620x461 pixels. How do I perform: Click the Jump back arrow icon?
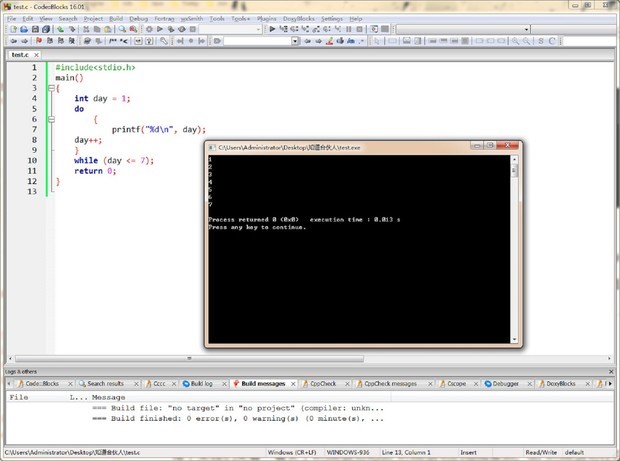pyautogui.click(x=13, y=41)
